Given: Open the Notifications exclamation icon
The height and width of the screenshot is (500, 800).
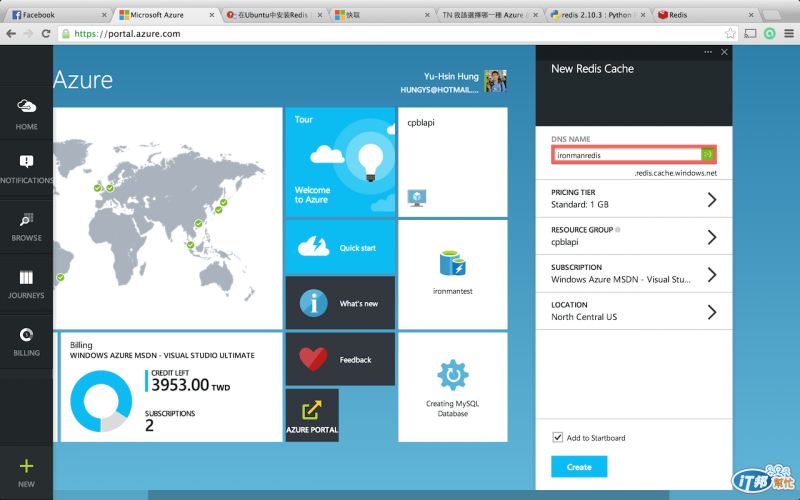Looking at the screenshot, I should [x=26, y=162].
